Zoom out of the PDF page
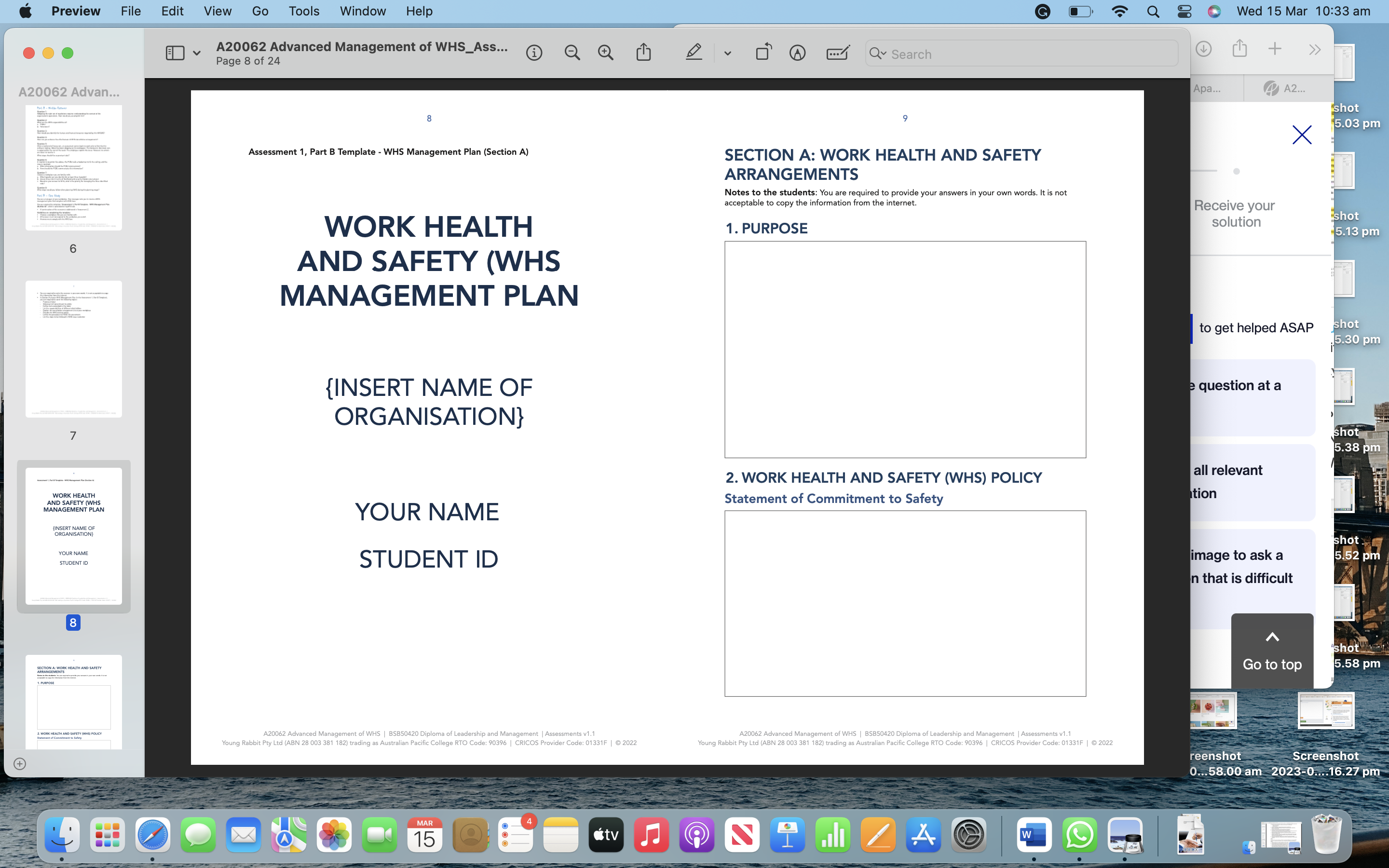The image size is (1389, 868). pyautogui.click(x=572, y=52)
